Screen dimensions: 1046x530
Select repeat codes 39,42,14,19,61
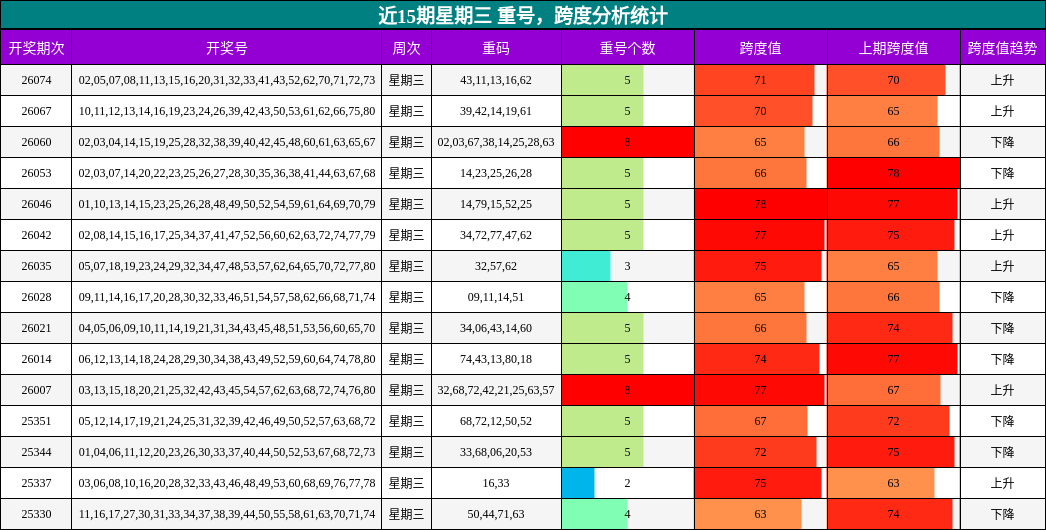coord(496,111)
